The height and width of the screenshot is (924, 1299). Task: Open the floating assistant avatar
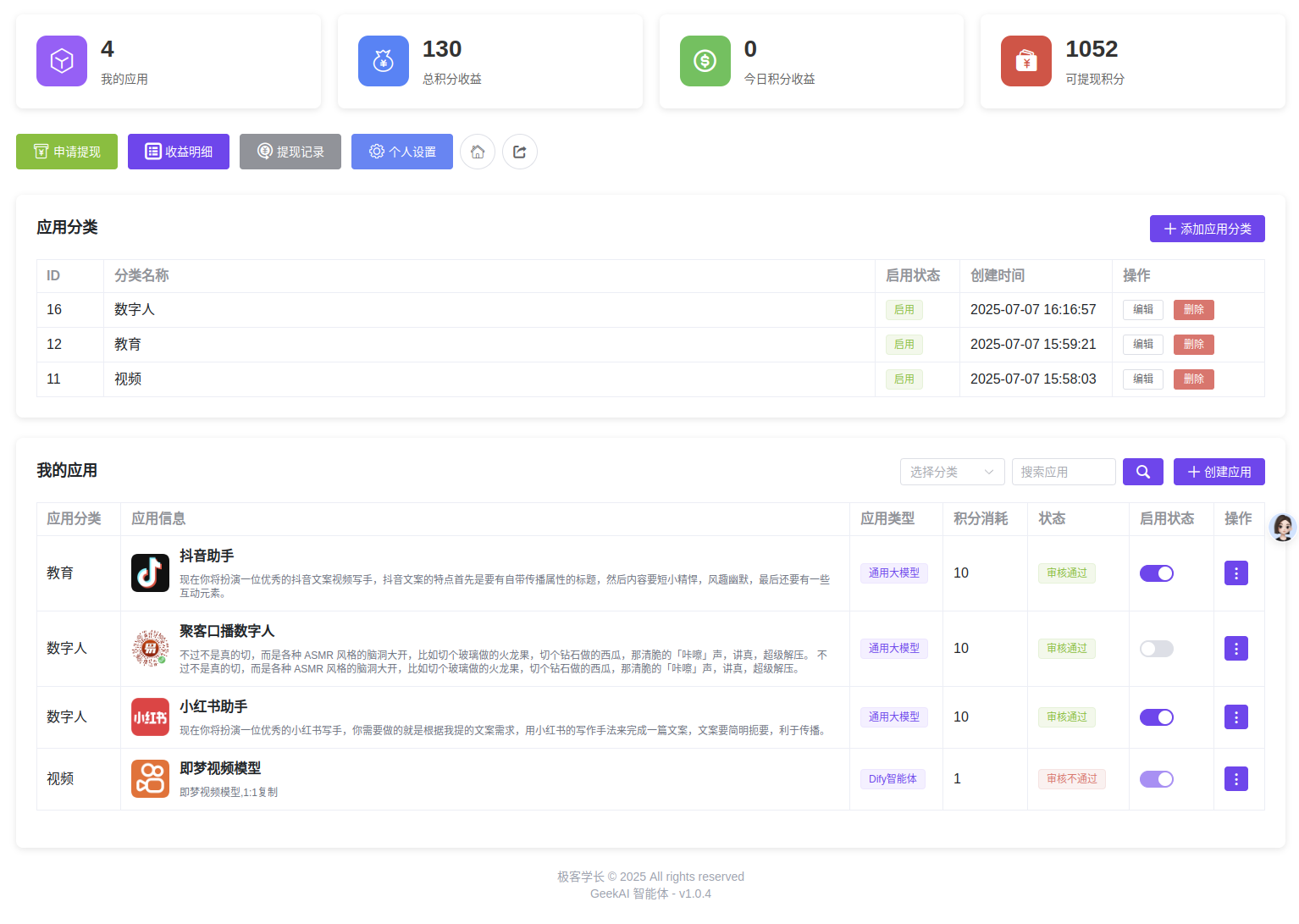[1283, 528]
